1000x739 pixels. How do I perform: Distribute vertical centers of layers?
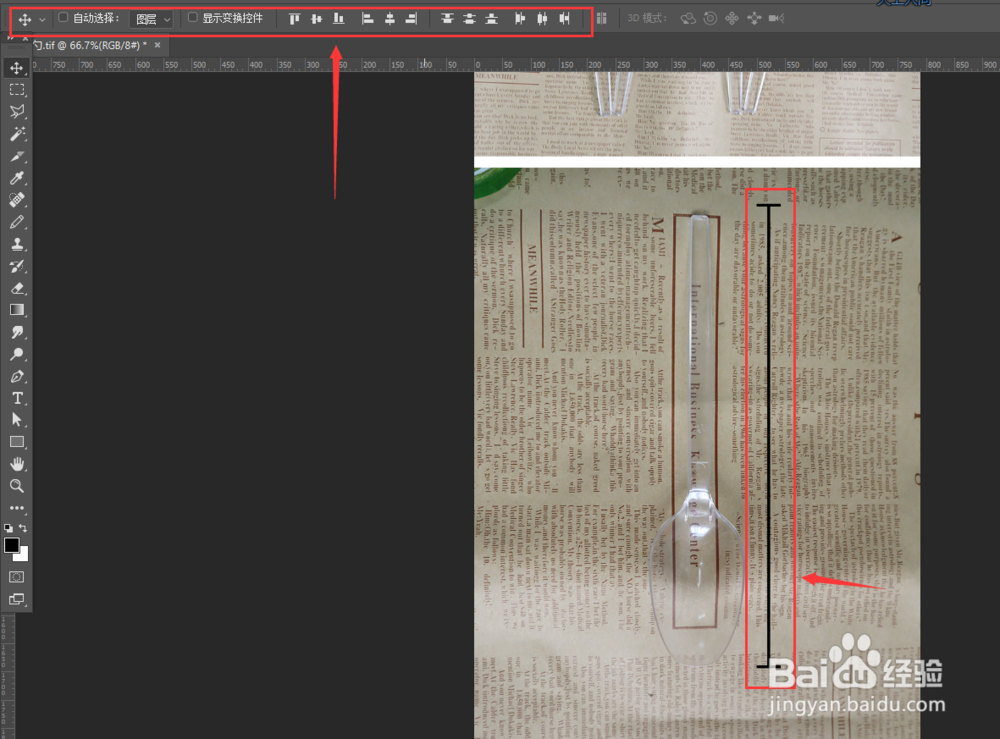pyautogui.click(x=469, y=18)
